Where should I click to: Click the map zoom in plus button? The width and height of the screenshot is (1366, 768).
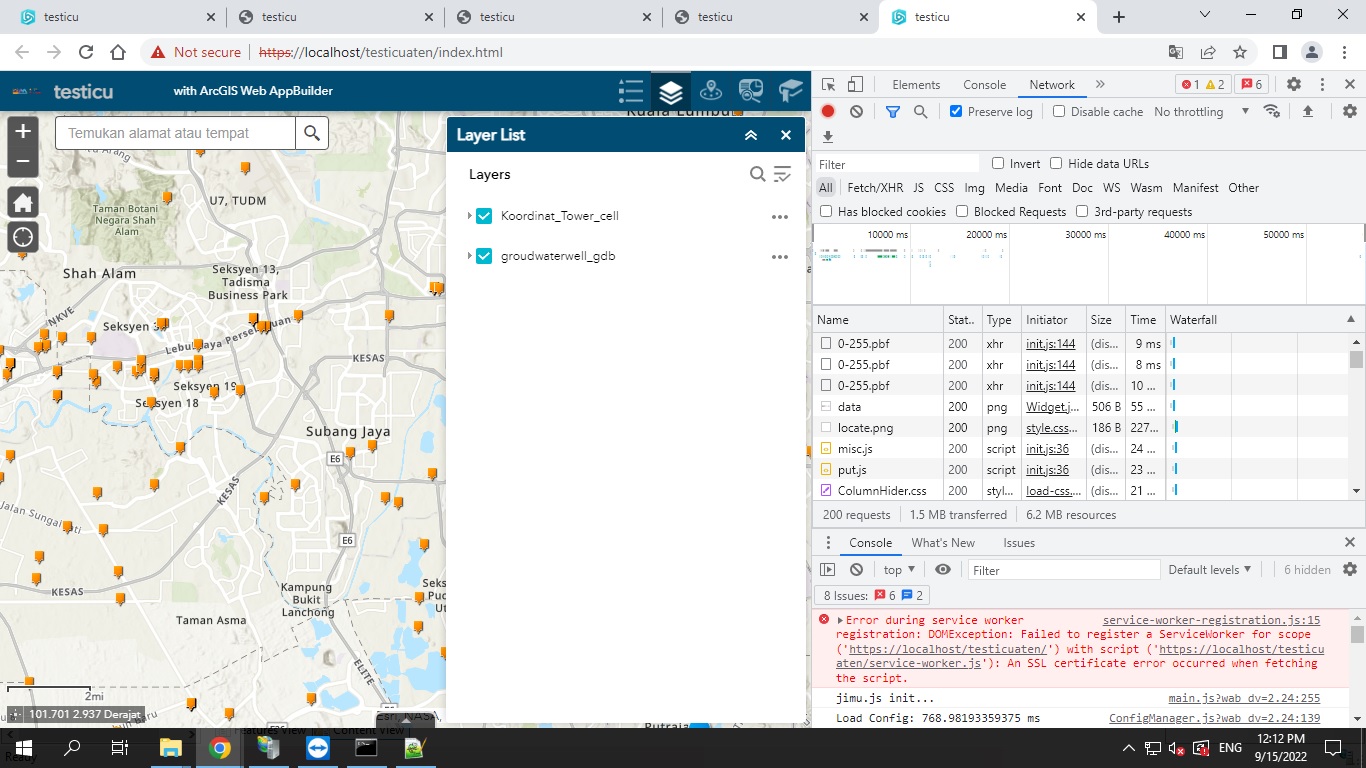tap(23, 131)
